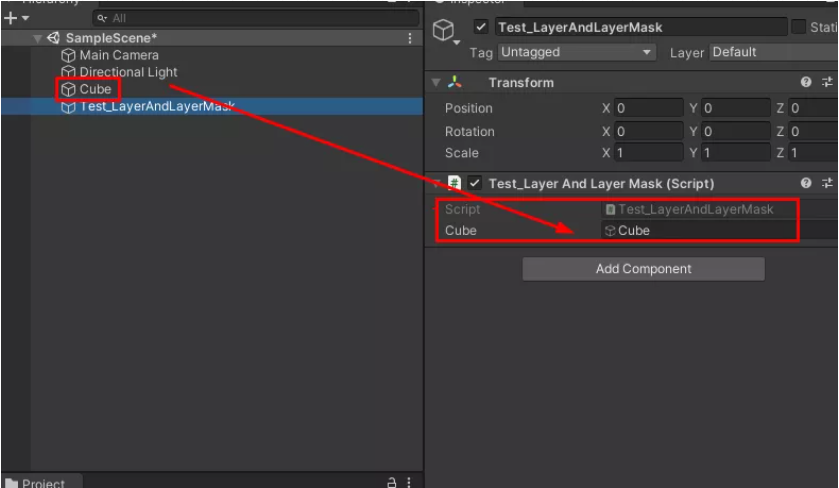
Task: Edit the object name field Test_LayerAndLayerMask
Action: coord(641,27)
